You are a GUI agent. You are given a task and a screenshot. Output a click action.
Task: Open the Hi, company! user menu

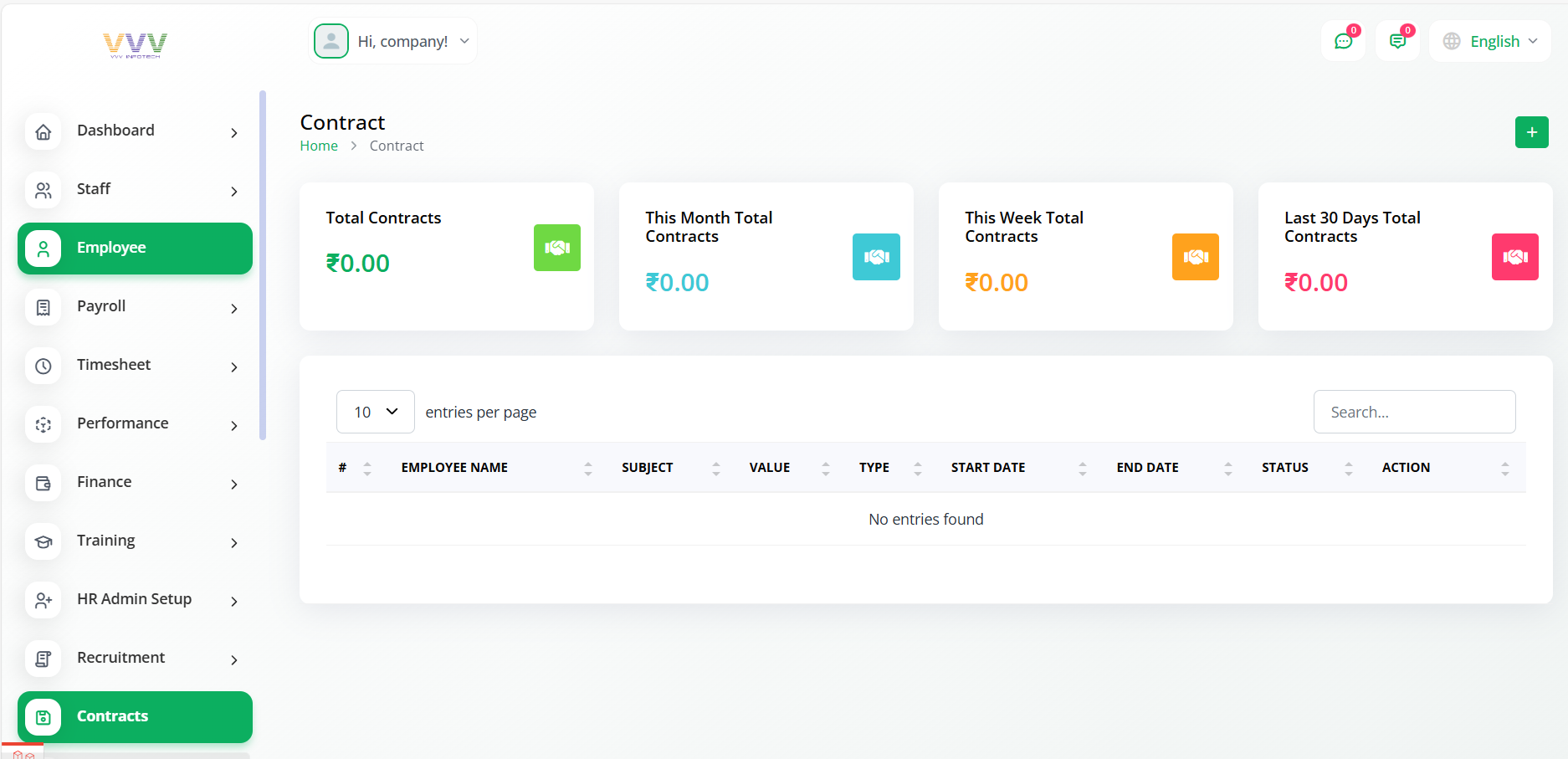[x=392, y=41]
